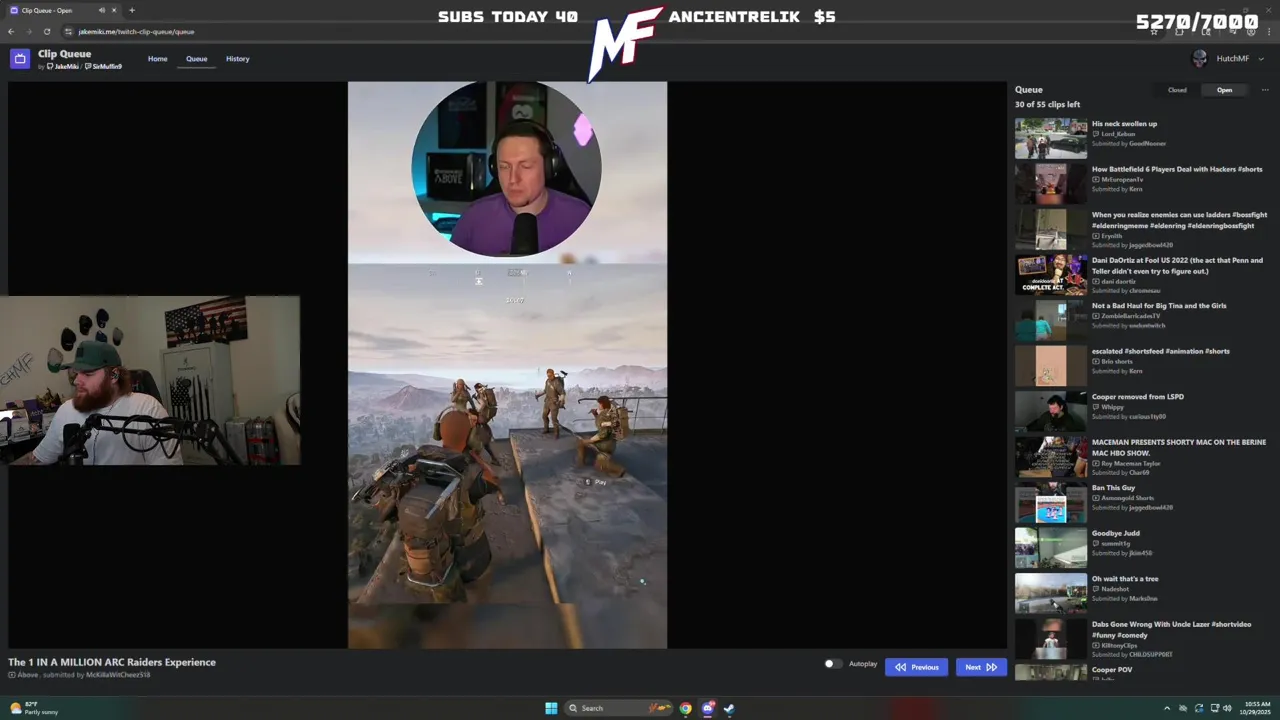The height and width of the screenshot is (720, 1280).
Task: Open the JakeMiki author link
Action: tap(63, 67)
